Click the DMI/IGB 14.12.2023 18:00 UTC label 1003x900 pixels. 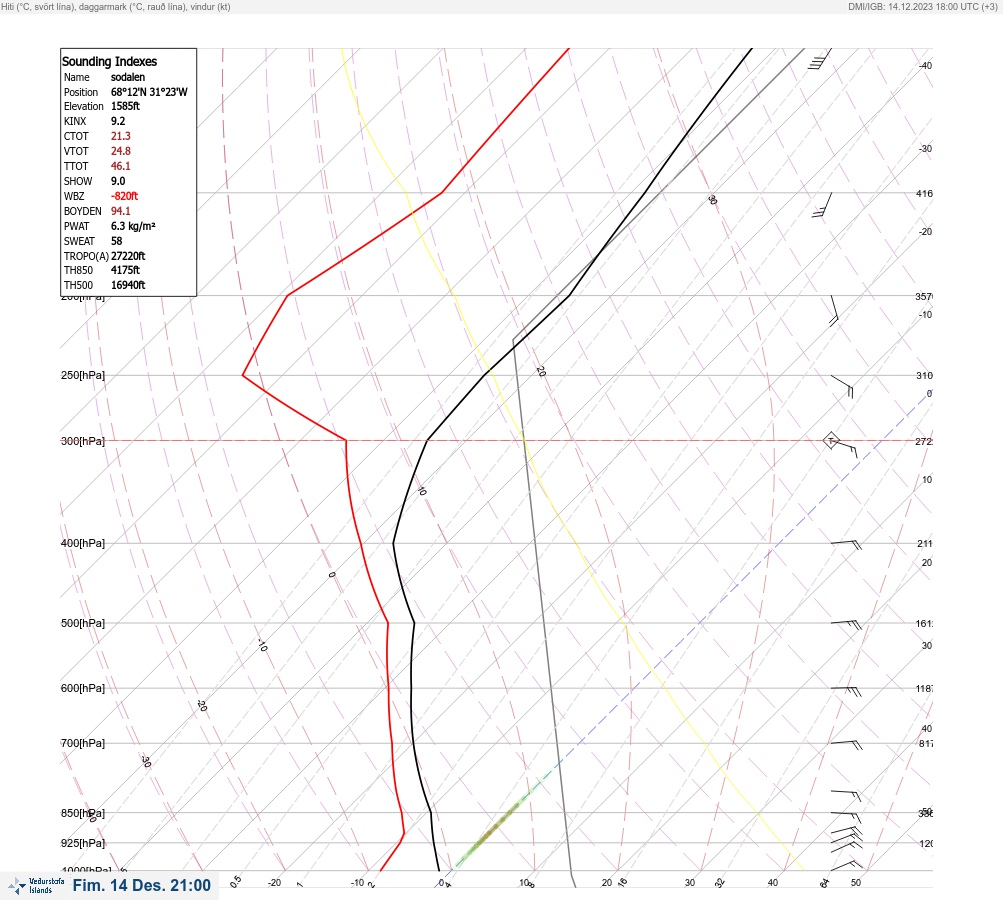(923, 7)
